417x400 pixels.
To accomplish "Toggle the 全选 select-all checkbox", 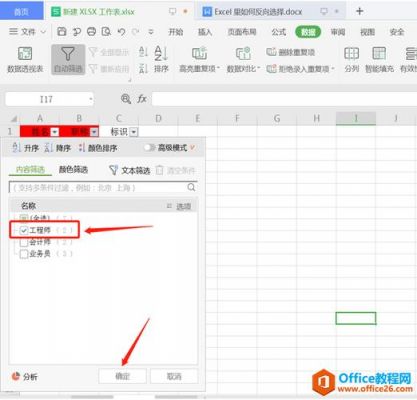I will tap(23, 218).
